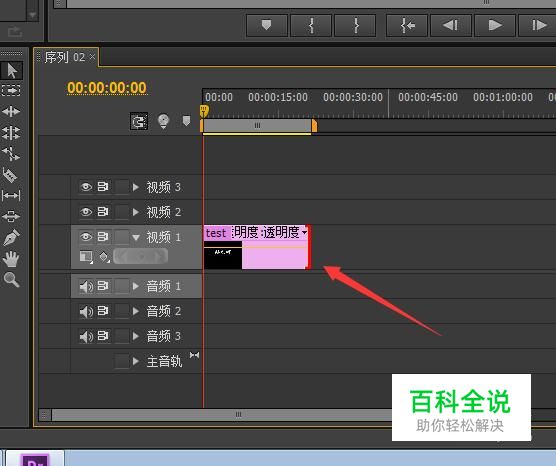Click Mark Out point button
Image resolution: width=556 pixels, height=466 pixels.
[x=355, y=25]
